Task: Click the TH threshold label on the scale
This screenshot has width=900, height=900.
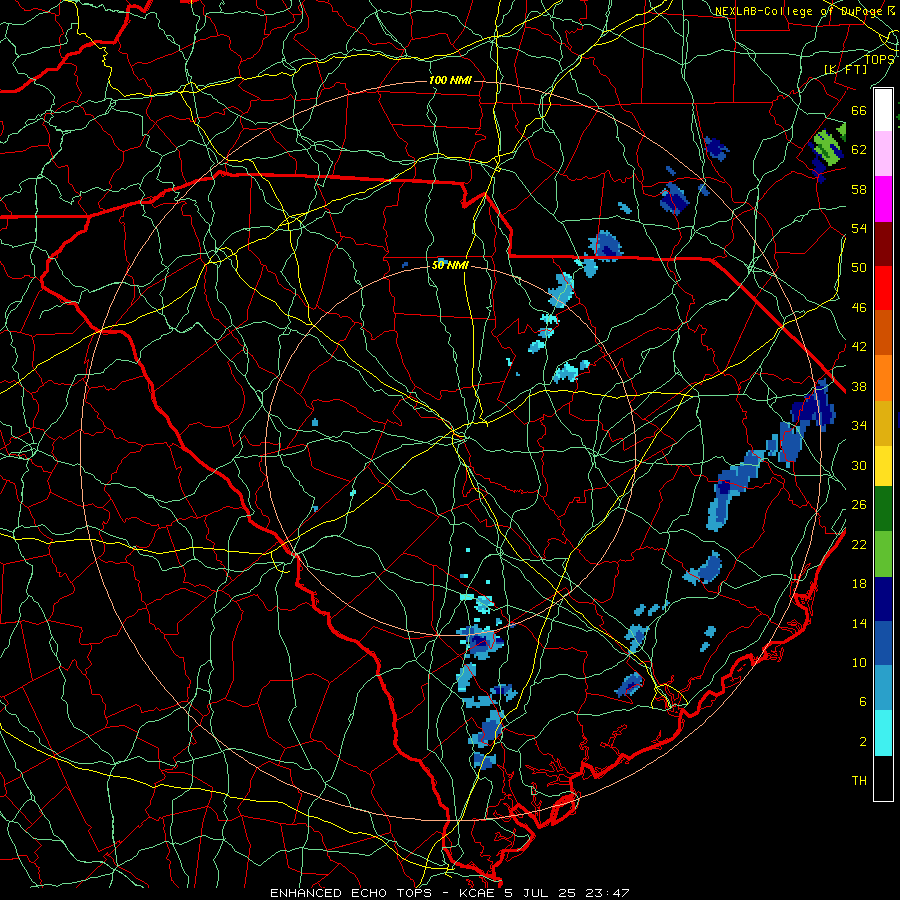Action: (859, 781)
